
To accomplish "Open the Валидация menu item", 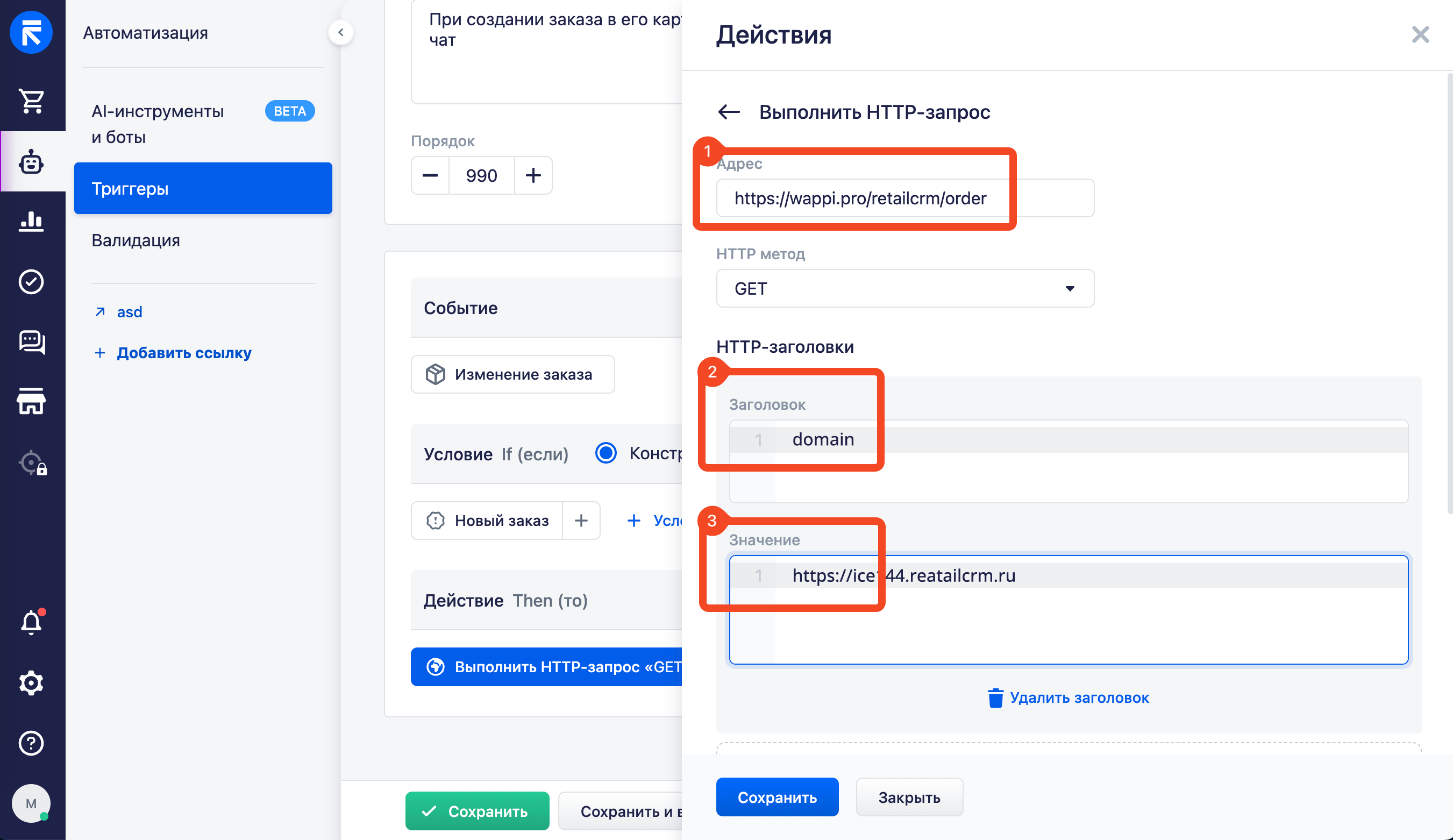I will click(x=136, y=240).
